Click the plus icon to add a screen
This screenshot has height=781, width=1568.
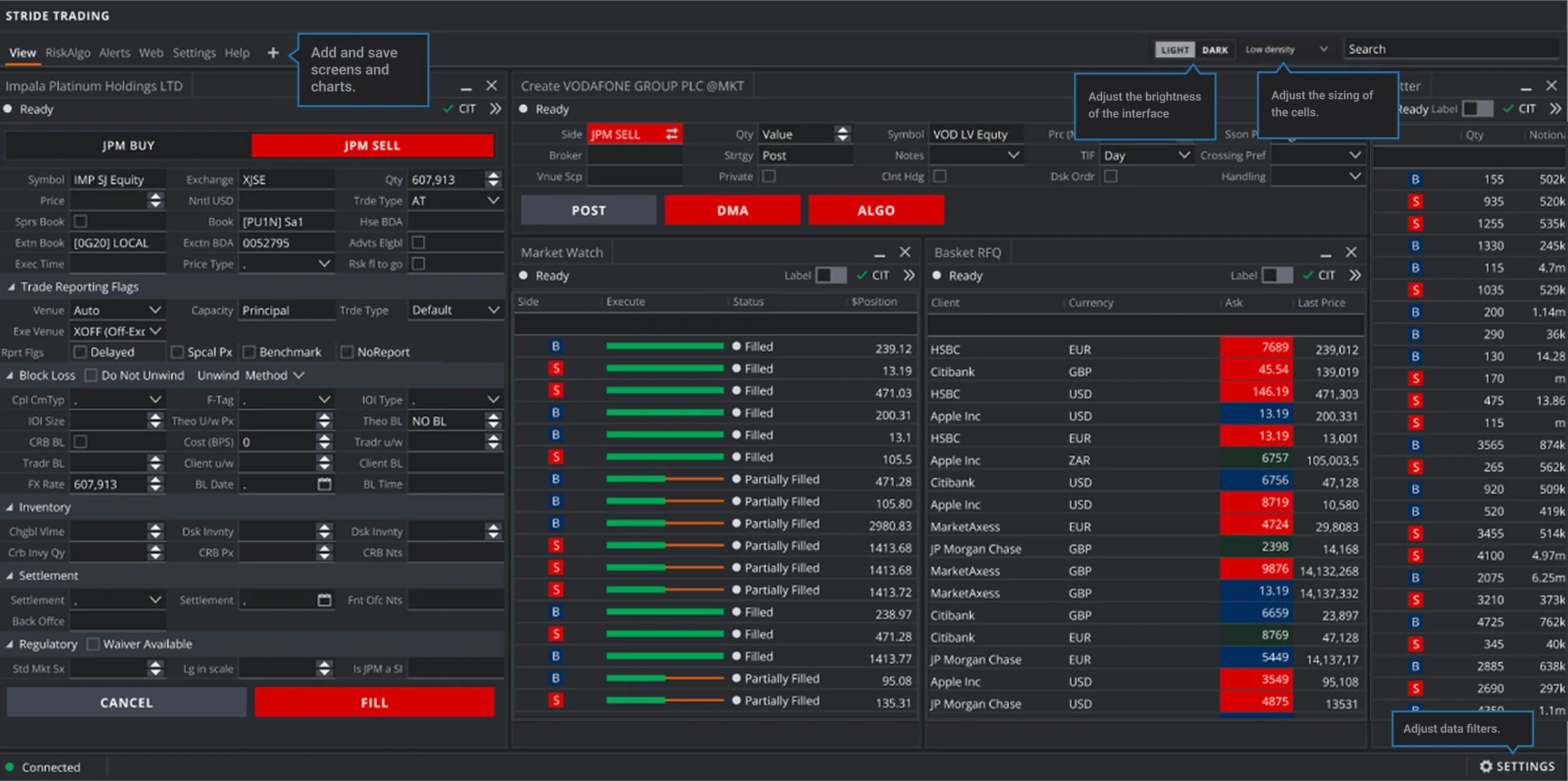point(273,53)
